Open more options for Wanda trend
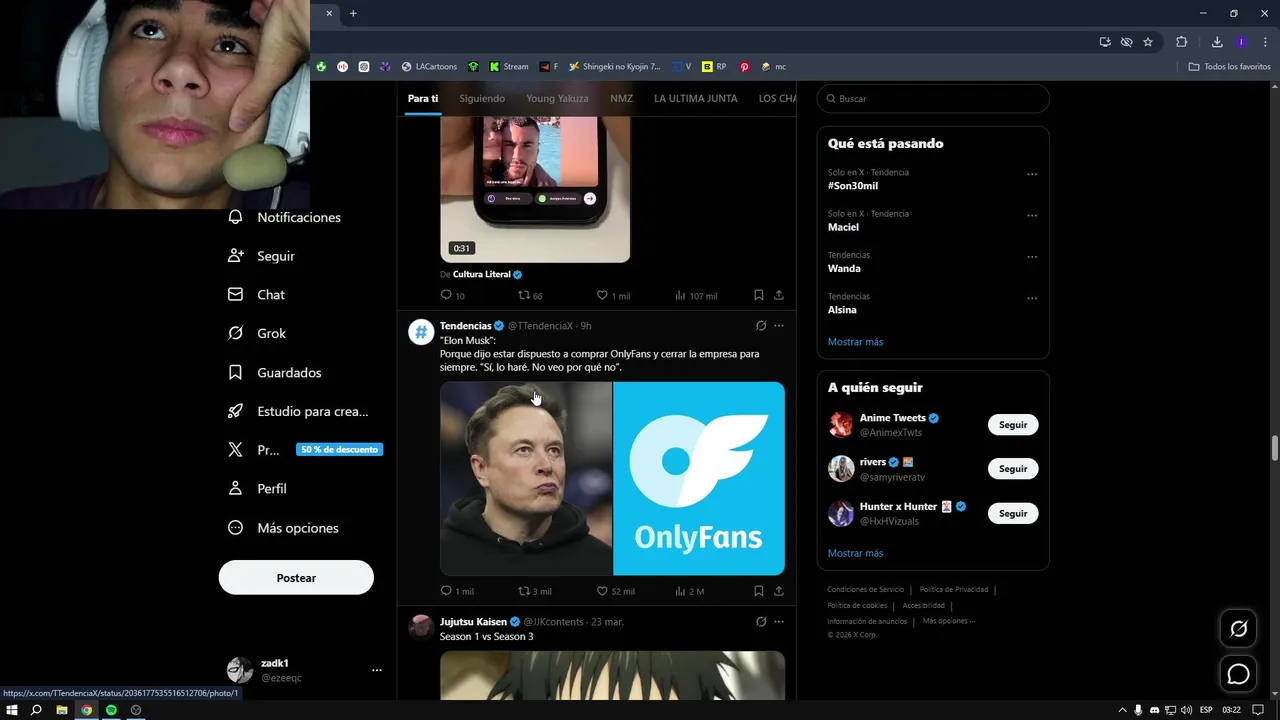 (x=1032, y=257)
